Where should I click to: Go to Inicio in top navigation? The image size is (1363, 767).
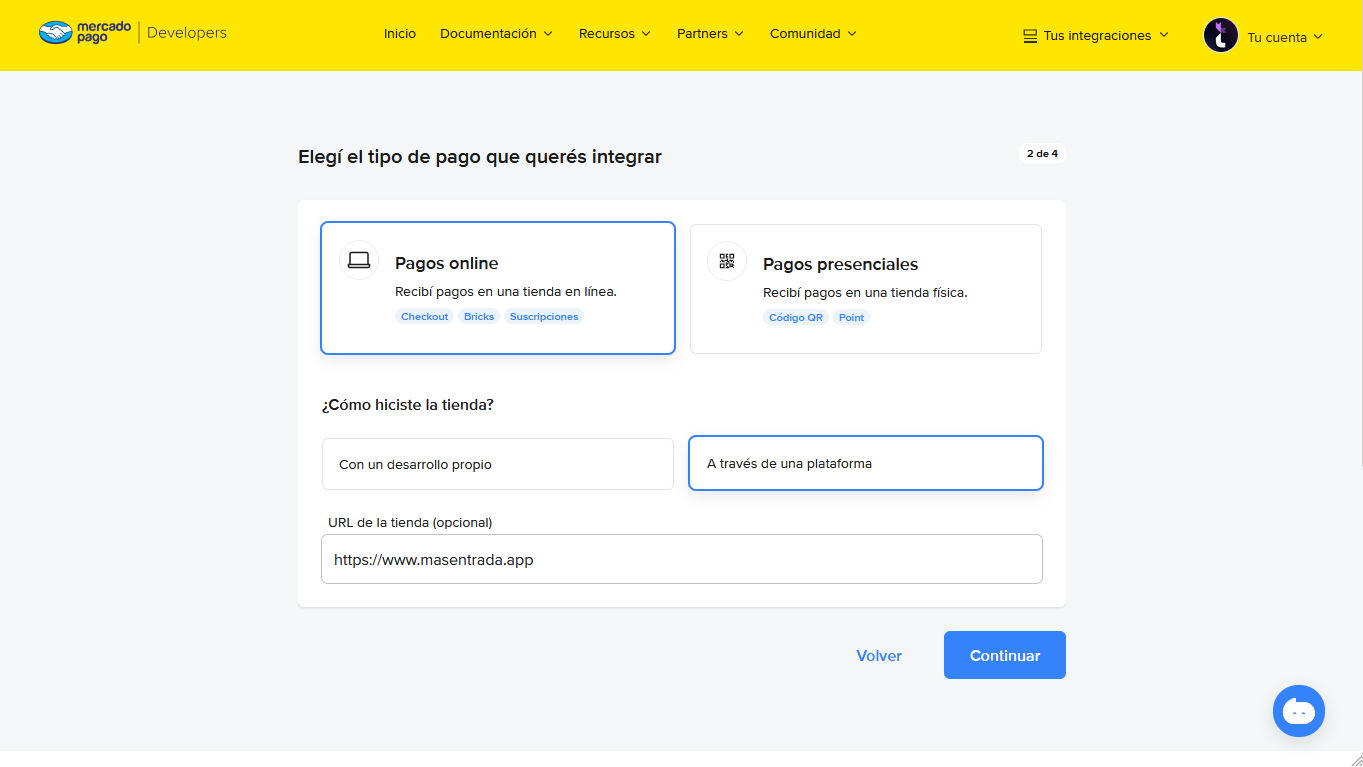[400, 34]
